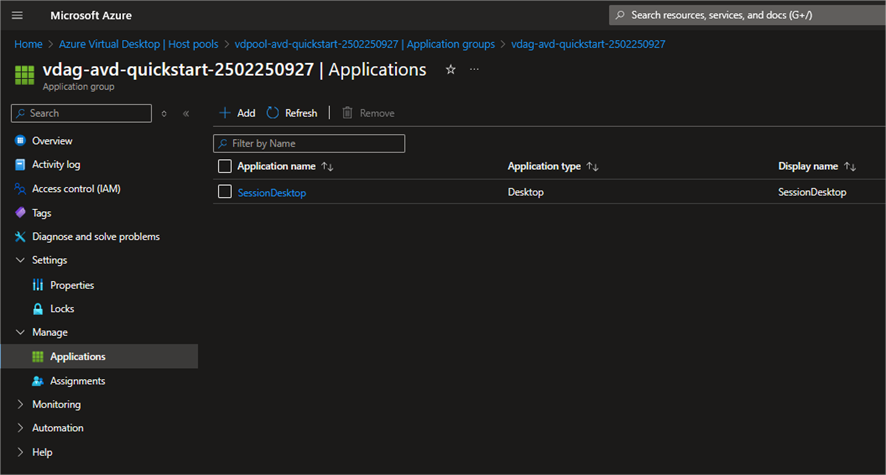The height and width of the screenshot is (475, 886).
Task: Open vdpool-avd-quickstart Application groups breadcrumb
Action: [364, 44]
